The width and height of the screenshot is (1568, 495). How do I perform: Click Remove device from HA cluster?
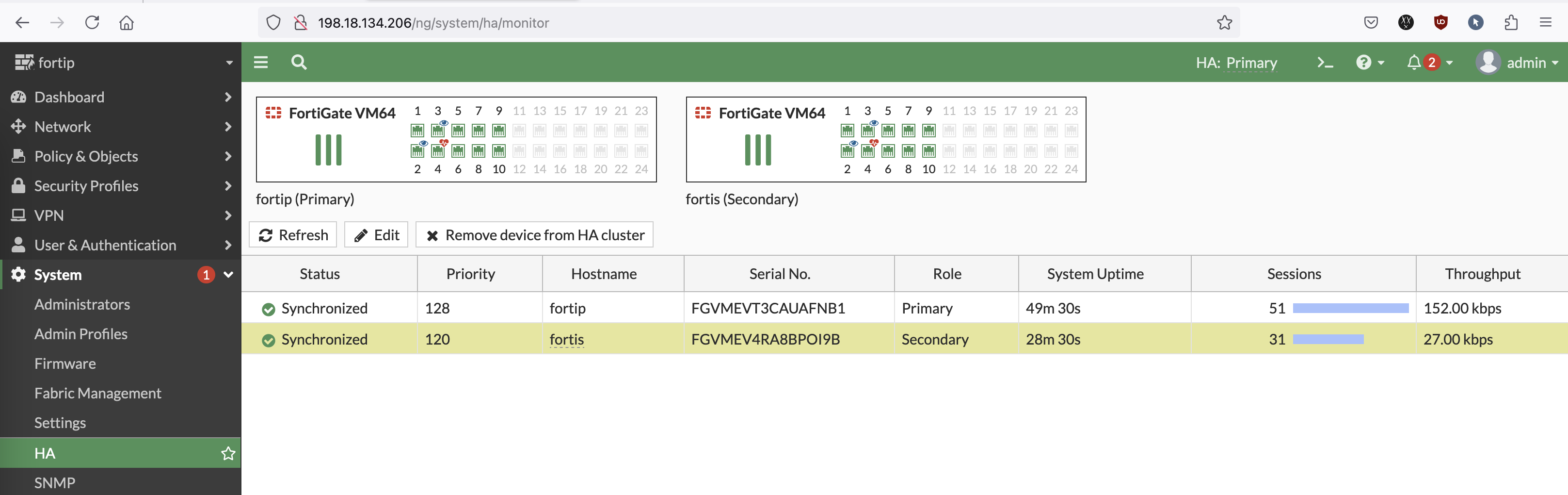click(534, 235)
